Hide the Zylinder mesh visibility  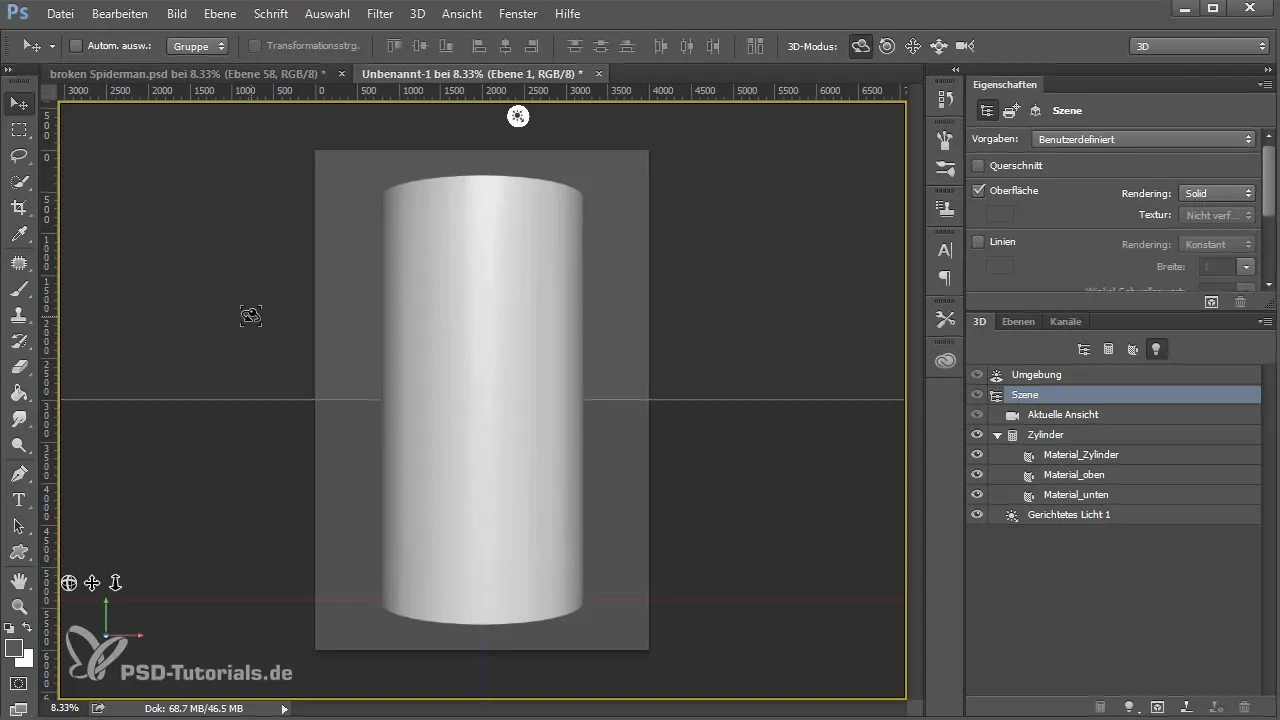tap(978, 435)
